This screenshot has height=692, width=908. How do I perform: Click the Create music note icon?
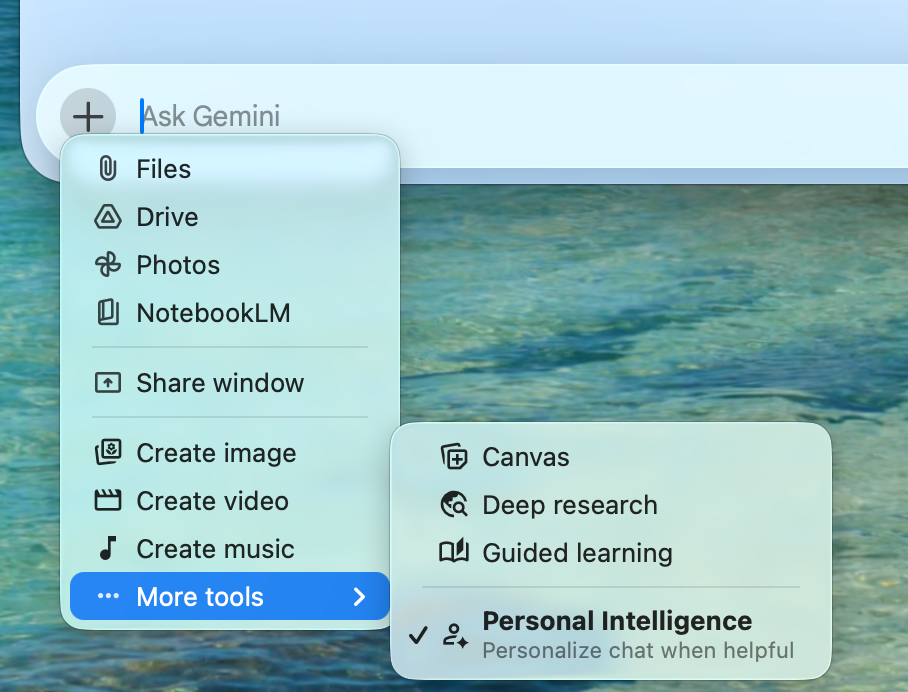107,549
